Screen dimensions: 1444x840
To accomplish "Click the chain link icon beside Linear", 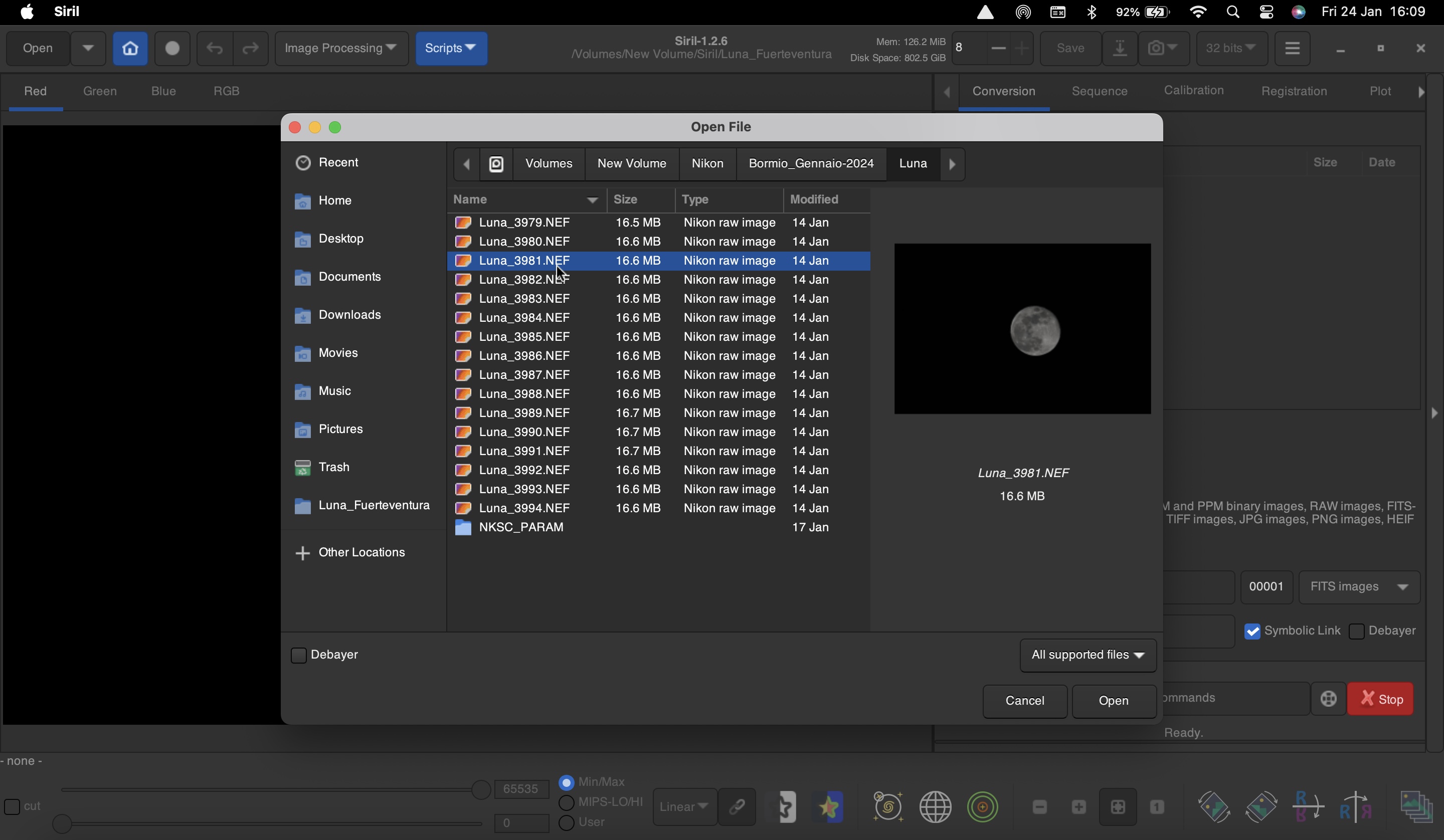I will click(737, 807).
